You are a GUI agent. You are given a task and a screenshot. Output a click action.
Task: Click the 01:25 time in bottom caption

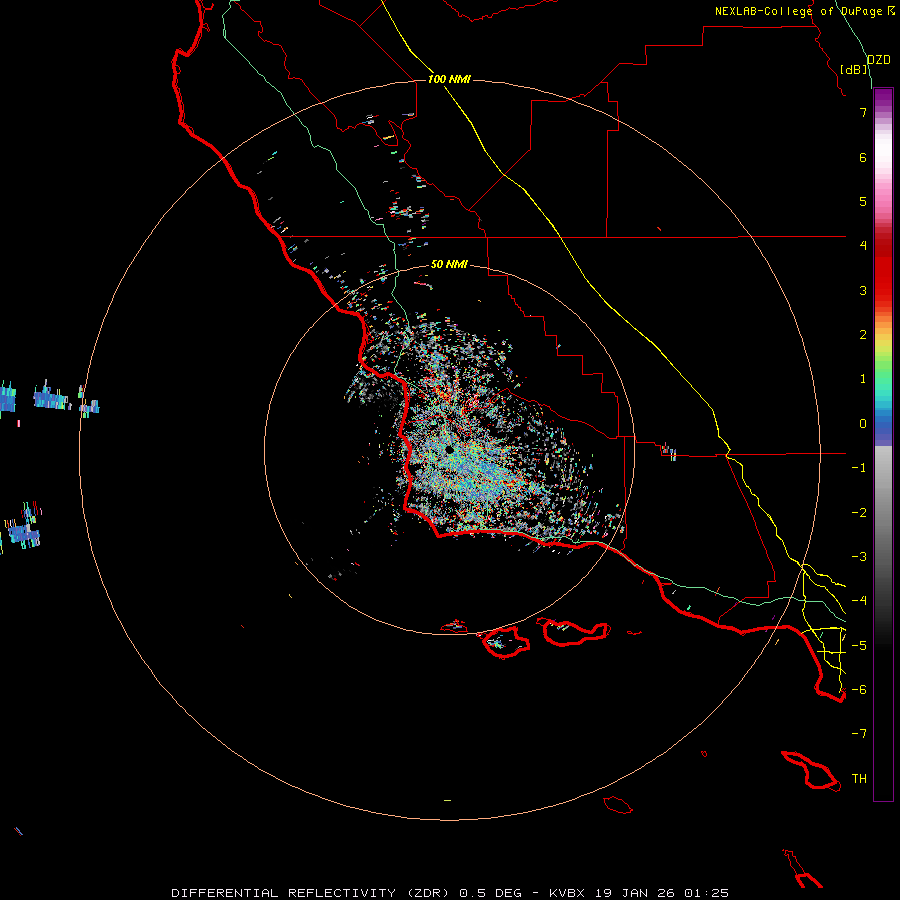click(706, 893)
